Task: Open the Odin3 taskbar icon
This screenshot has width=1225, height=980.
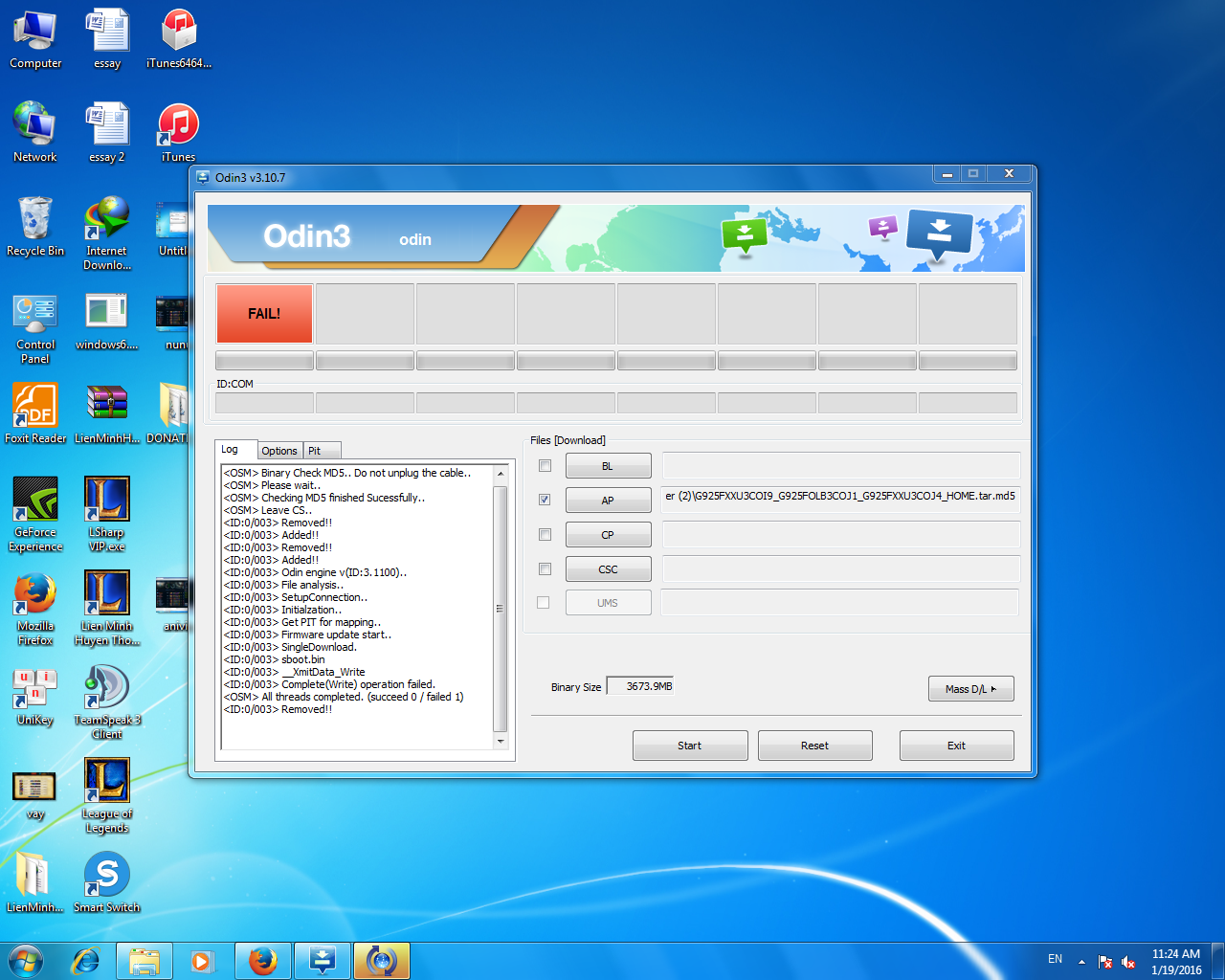Action: coord(323,961)
